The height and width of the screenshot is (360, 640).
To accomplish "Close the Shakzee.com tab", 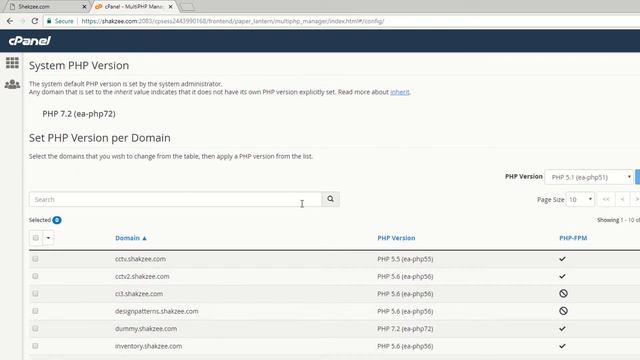I will (84, 7).
